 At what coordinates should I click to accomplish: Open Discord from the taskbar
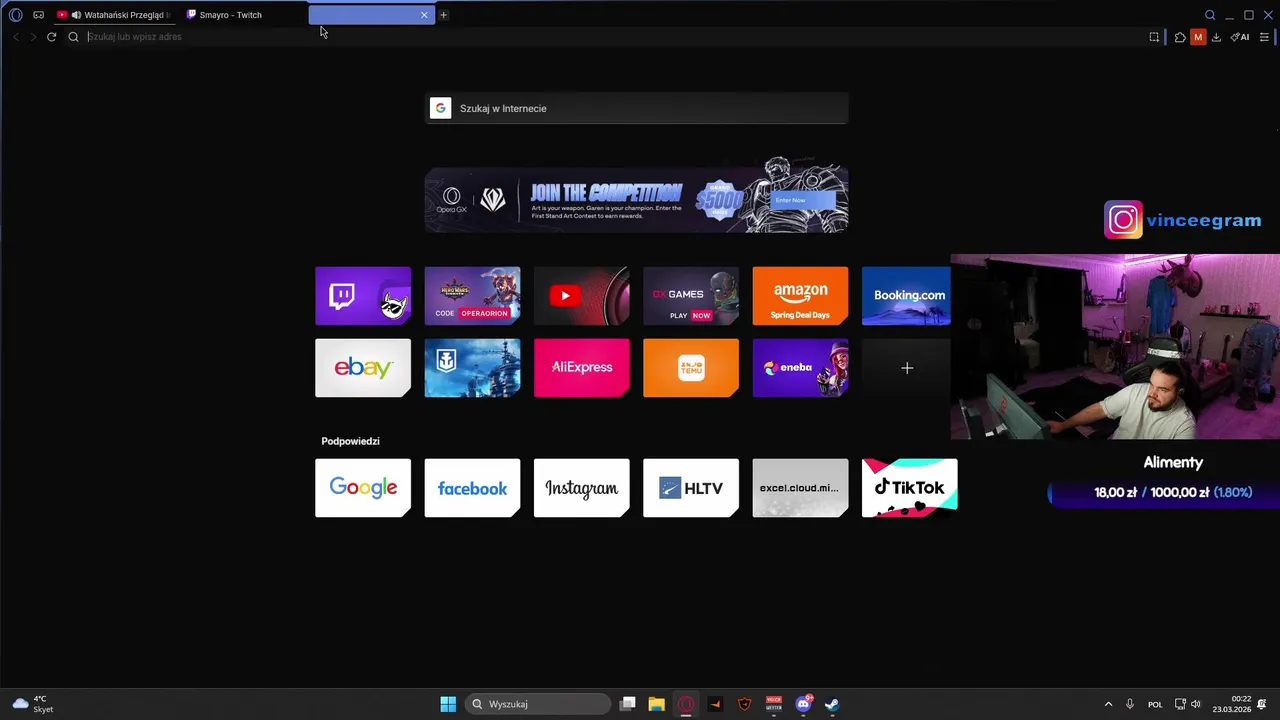click(x=803, y=704)
